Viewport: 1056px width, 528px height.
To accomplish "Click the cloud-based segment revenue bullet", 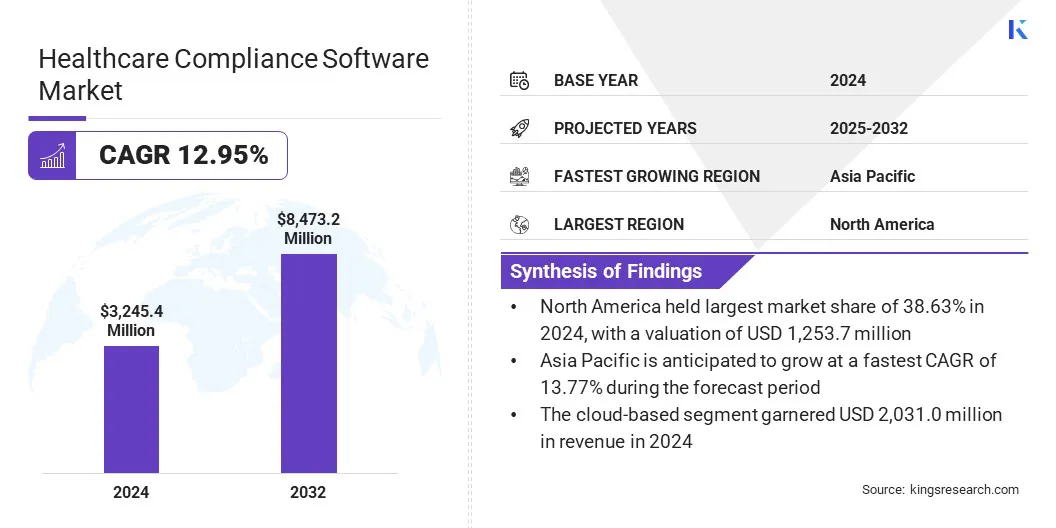I will pyautogui.click(x=770, y=427).
